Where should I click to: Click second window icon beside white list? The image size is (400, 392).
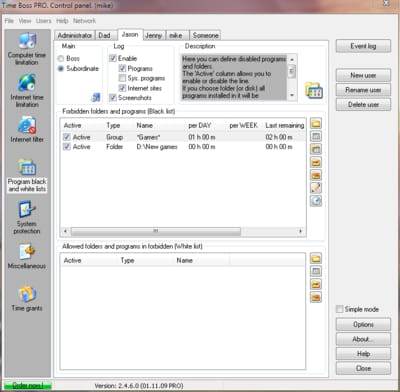tap(316, 271)
